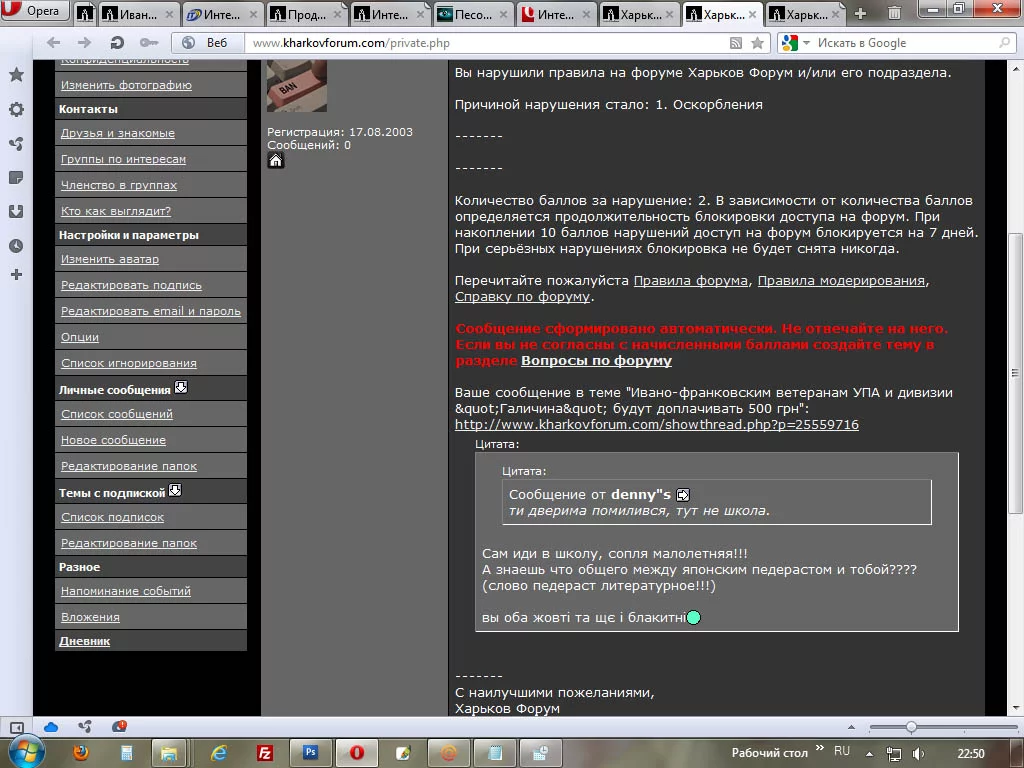The image size is (1024, 768).
Task: Open Правила форума link
Action: click(690, 281)
